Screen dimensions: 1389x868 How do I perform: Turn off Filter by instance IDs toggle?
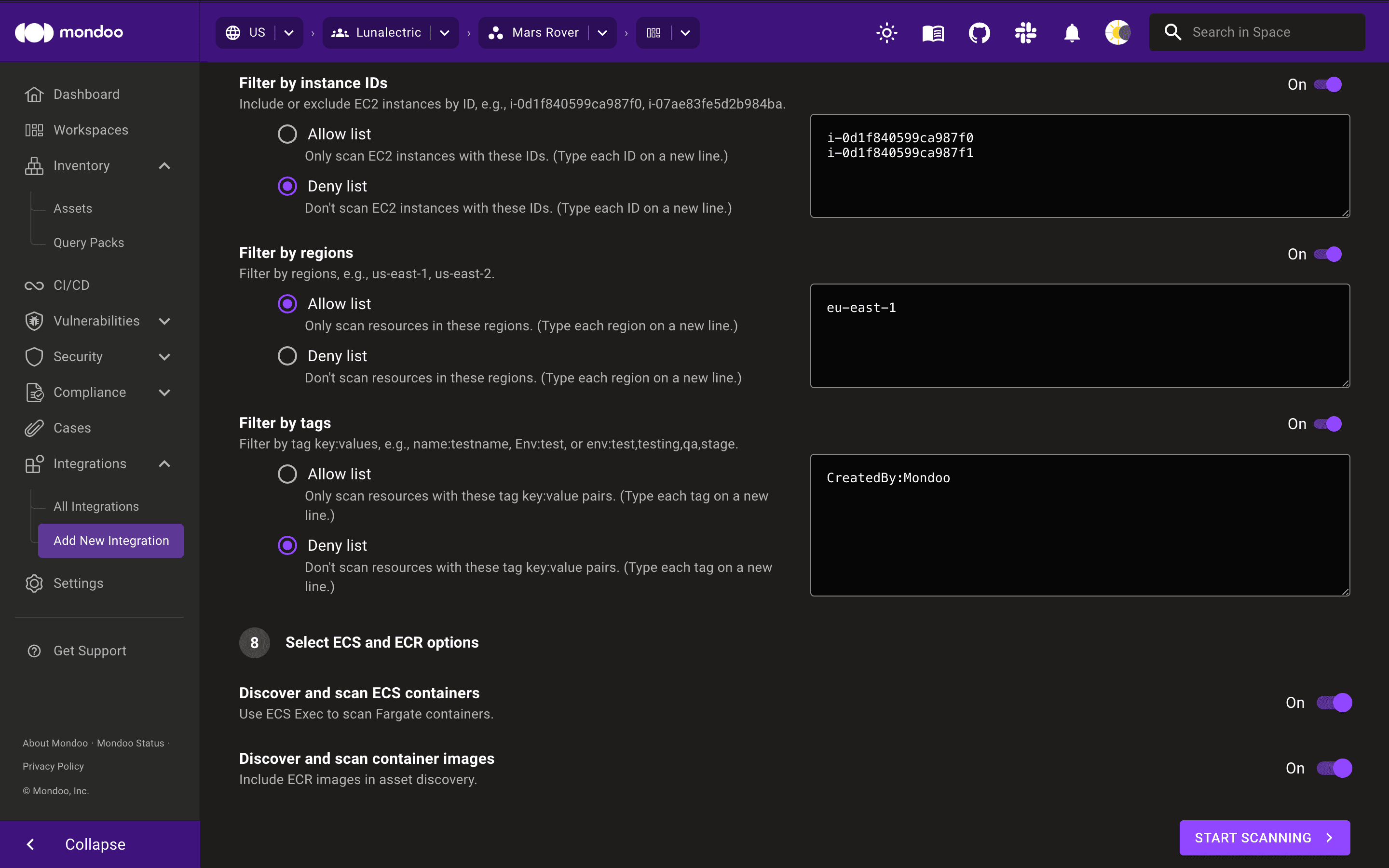point(1328,84)
